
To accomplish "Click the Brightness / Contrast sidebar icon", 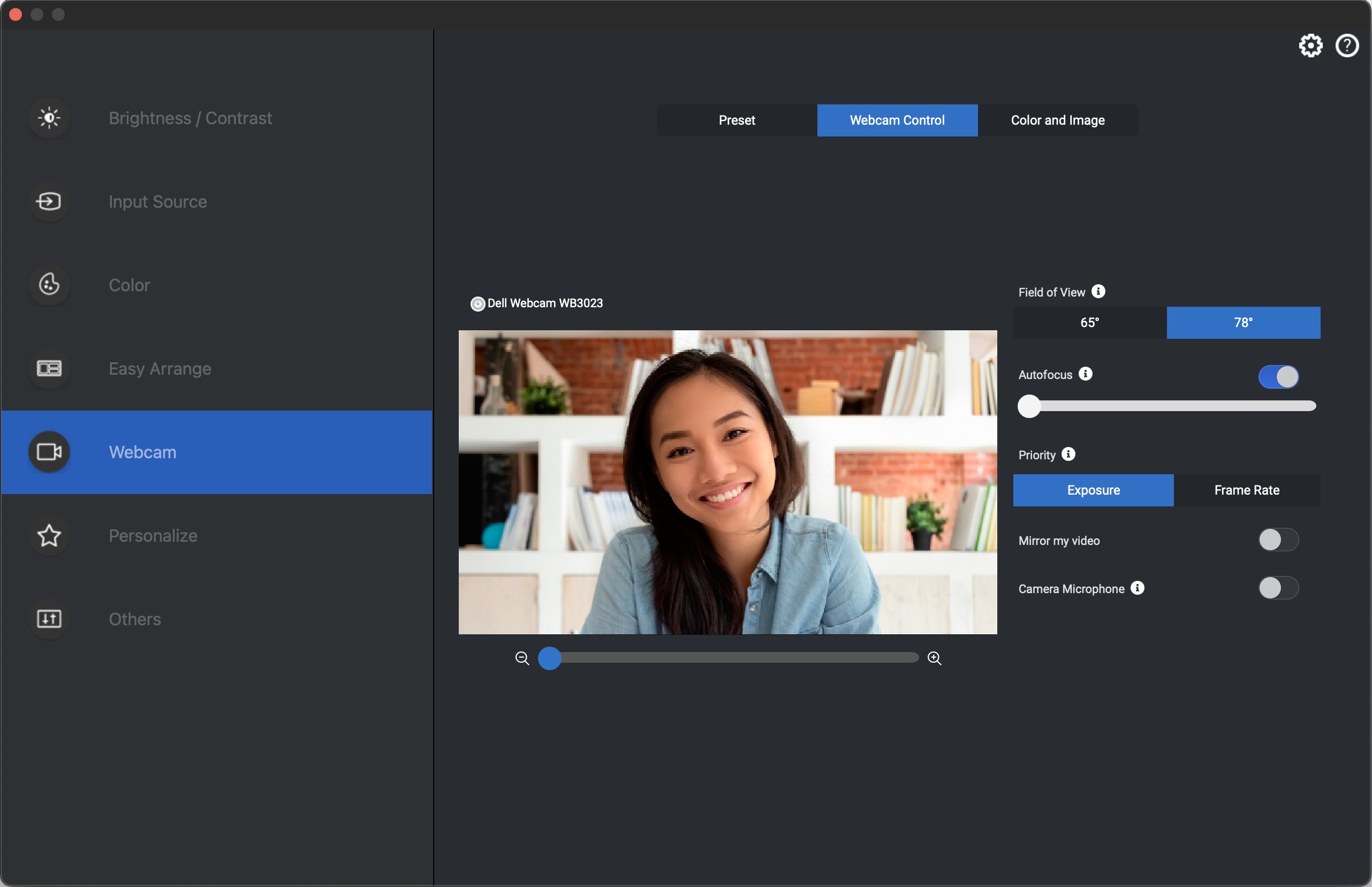I will point(48,116).
